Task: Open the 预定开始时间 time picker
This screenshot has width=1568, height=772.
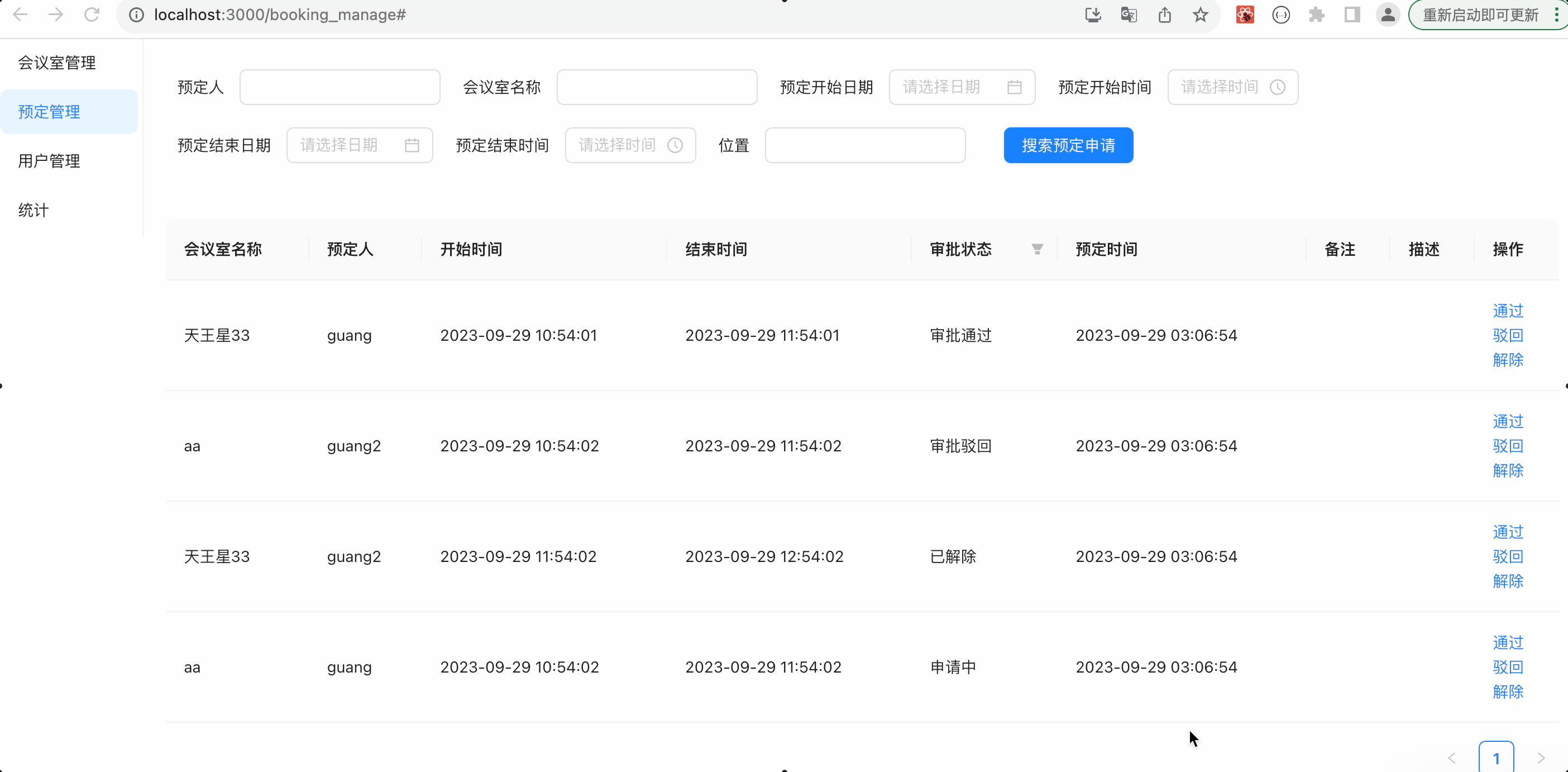Action: coord(1232,87)
